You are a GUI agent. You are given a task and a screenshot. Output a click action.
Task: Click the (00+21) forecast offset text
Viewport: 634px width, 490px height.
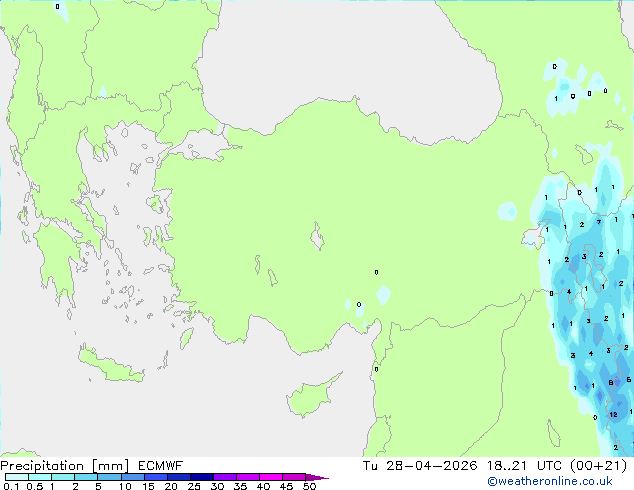click(598, 466)
